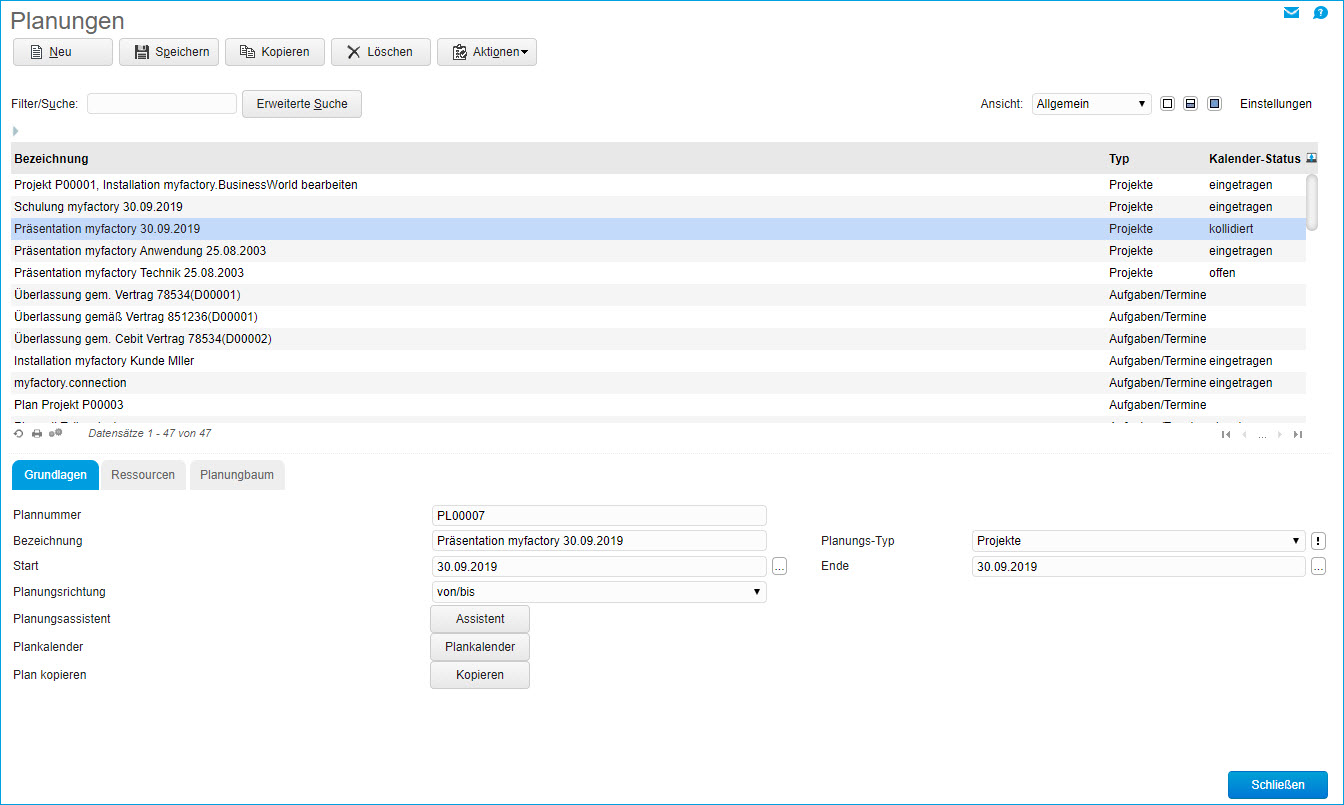Print the record list via printer icon
Screen dimensions: 1344x805
37,434
